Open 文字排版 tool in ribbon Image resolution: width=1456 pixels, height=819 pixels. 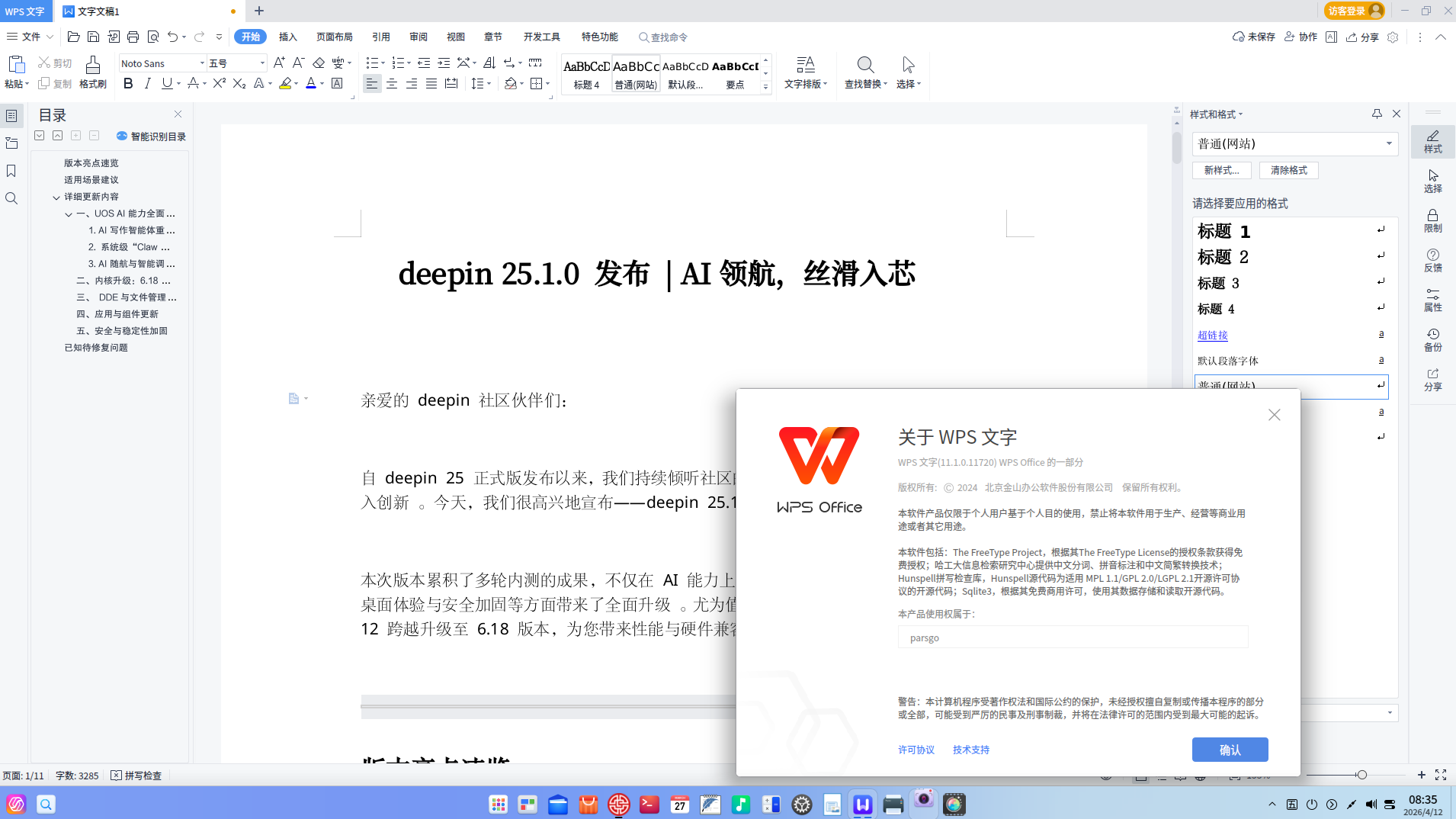point(805,72)
